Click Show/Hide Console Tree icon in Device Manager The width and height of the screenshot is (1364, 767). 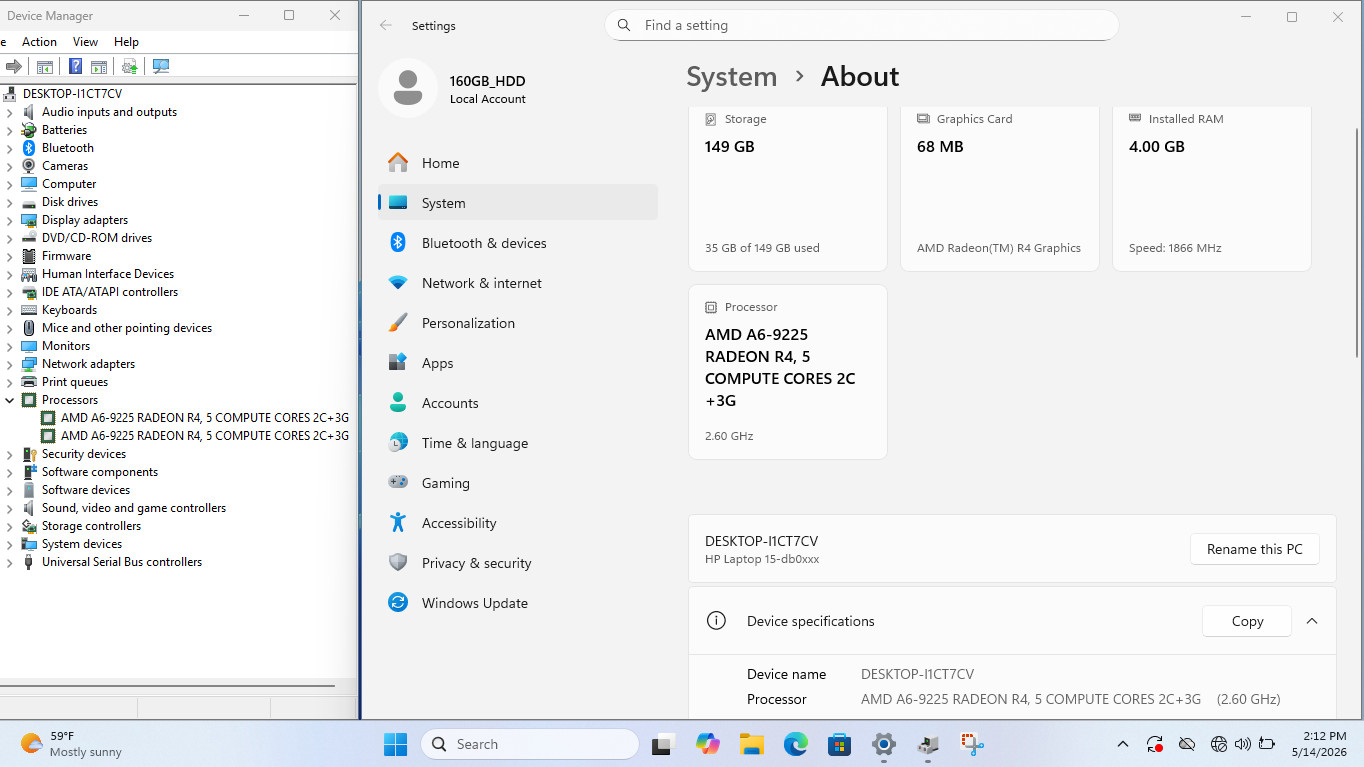click(44, 67)
